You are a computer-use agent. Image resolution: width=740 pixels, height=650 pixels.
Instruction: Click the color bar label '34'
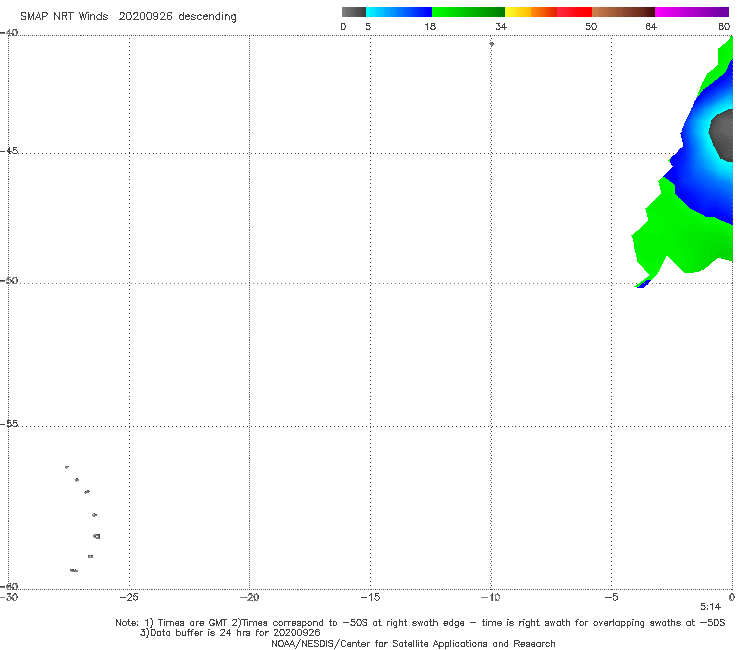[x=501, y=27]
